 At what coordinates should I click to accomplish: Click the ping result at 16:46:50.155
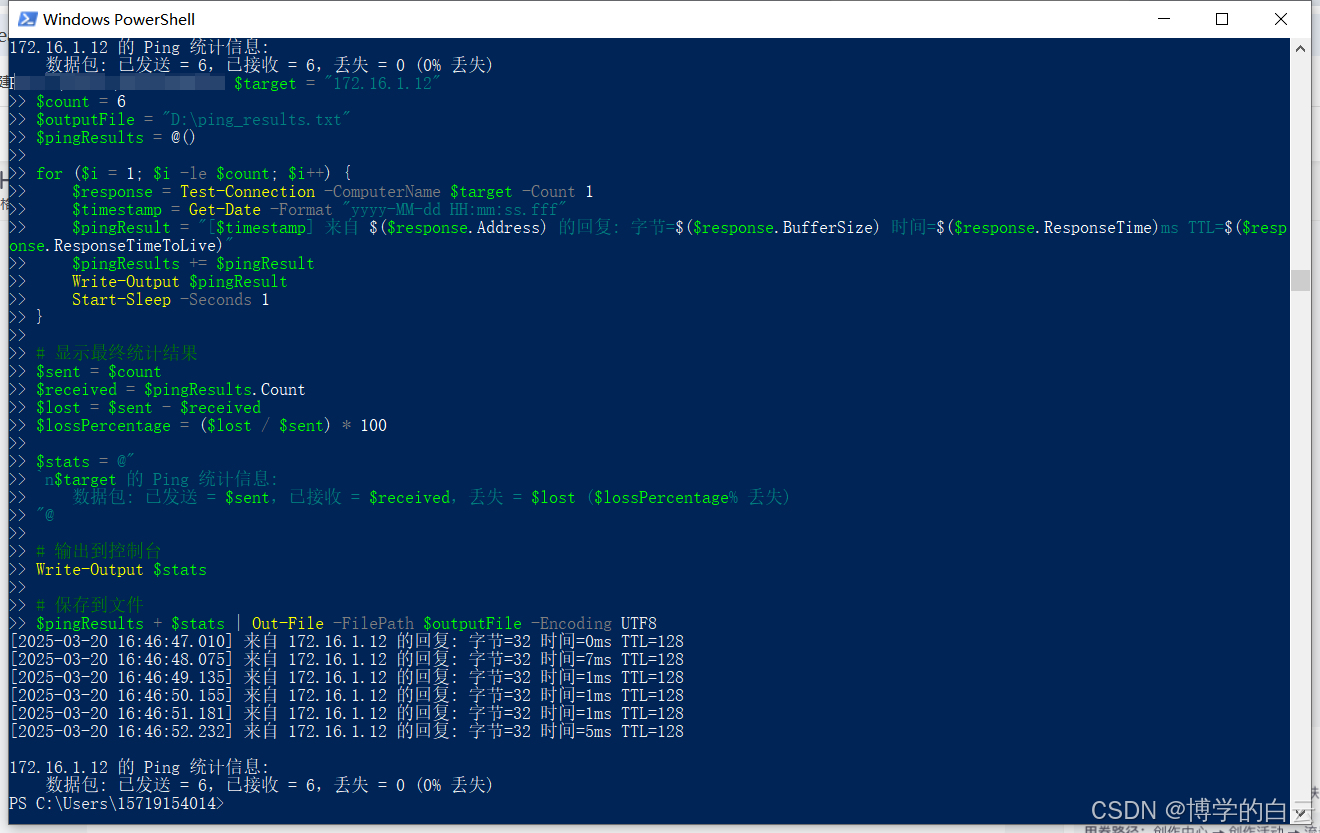346,696
